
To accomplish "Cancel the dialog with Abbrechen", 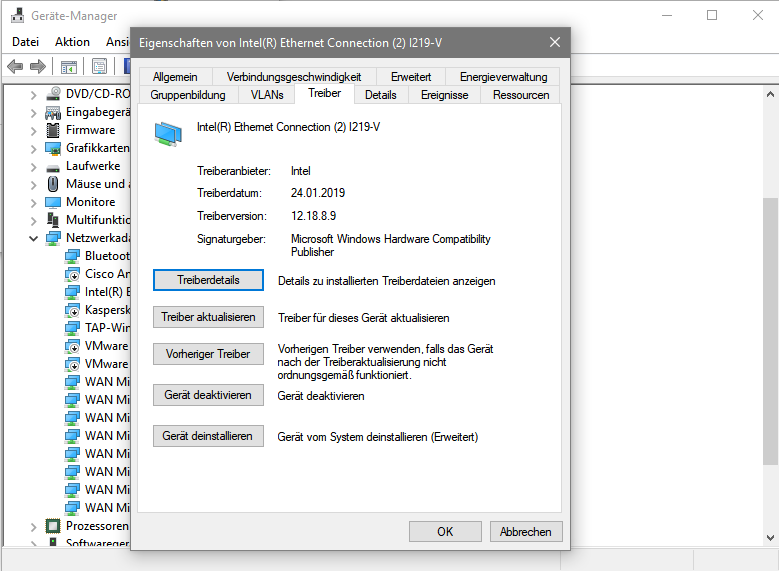I will pyautogui.click(x=526, y=532).
